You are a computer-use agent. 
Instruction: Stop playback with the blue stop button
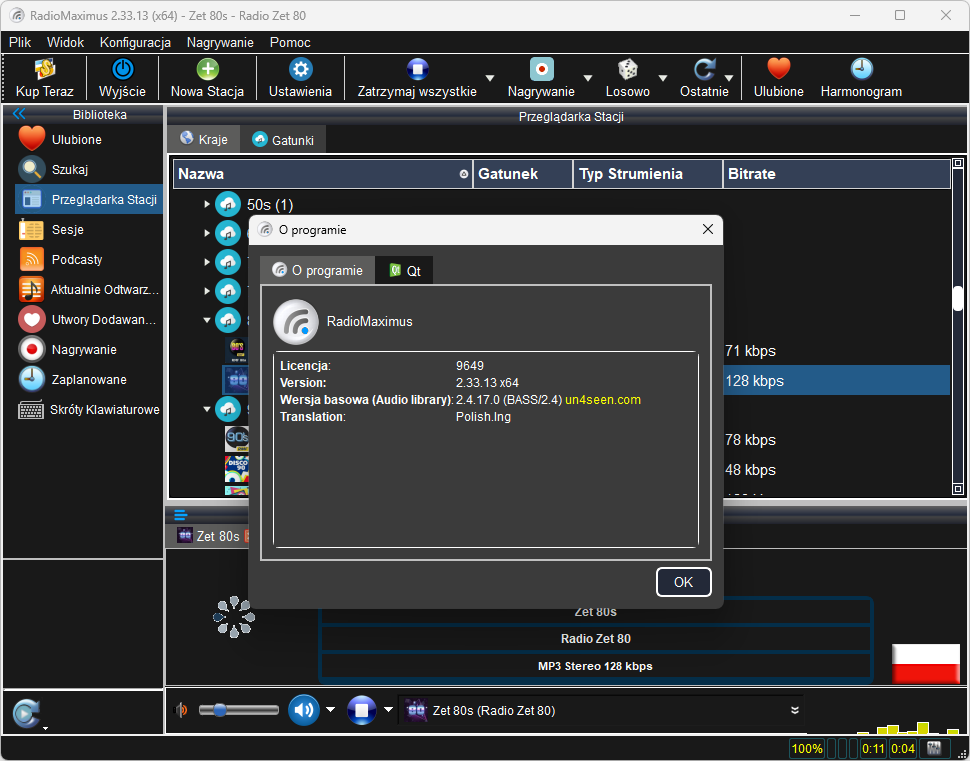coord(362,710)
